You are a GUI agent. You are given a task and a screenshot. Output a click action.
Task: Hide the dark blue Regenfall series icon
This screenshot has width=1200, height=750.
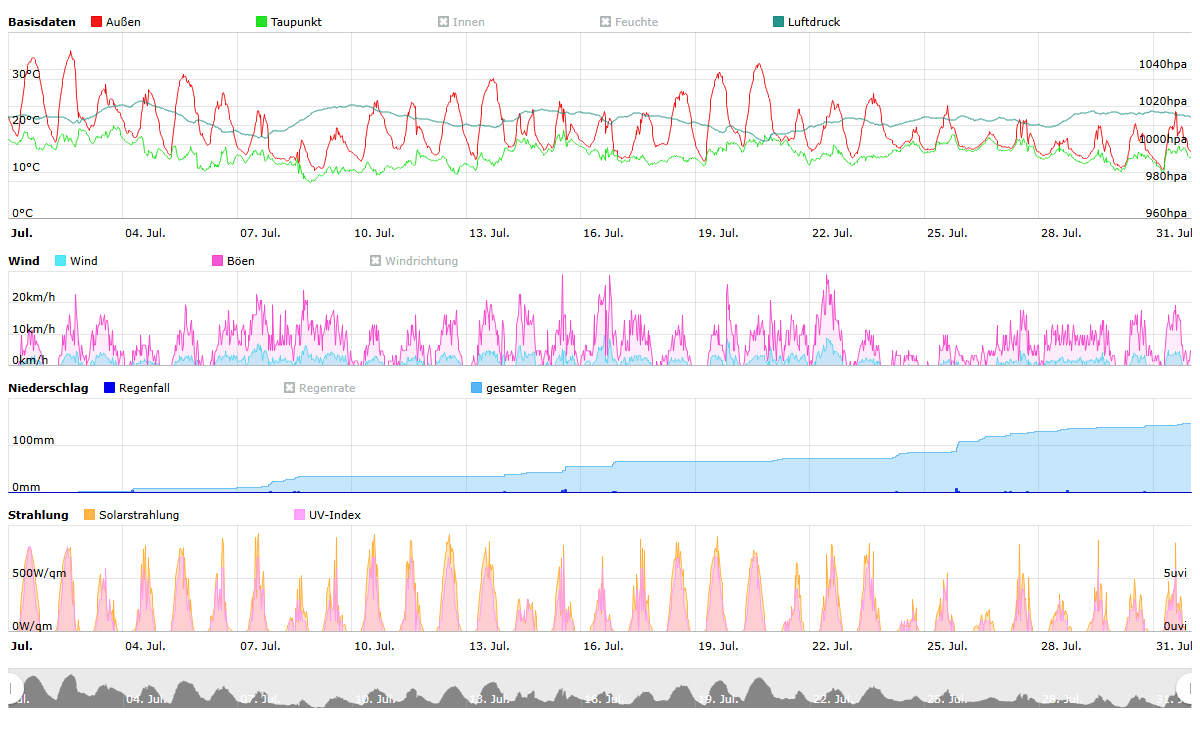(110, 388)
